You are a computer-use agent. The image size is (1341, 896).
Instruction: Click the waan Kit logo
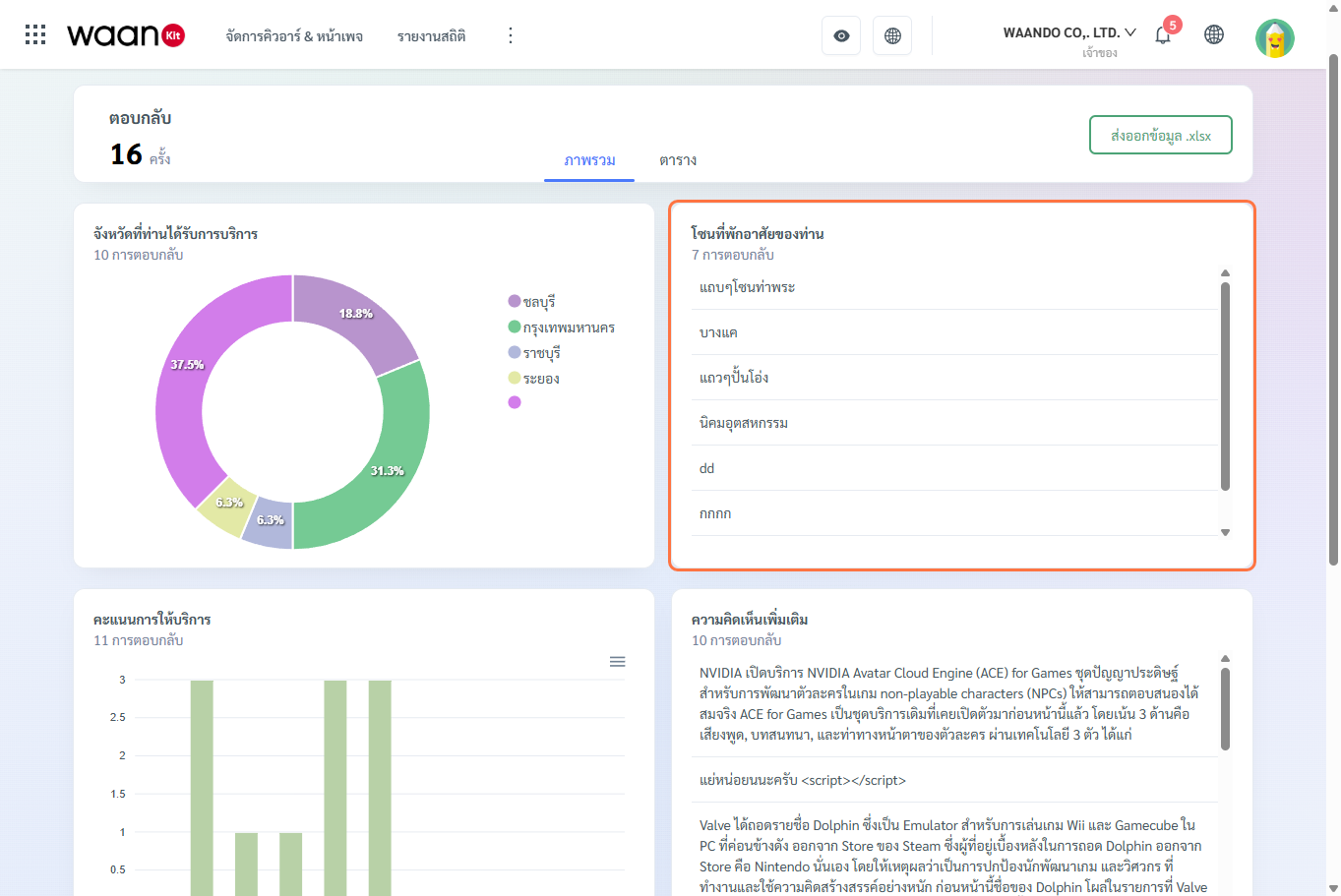126,35
